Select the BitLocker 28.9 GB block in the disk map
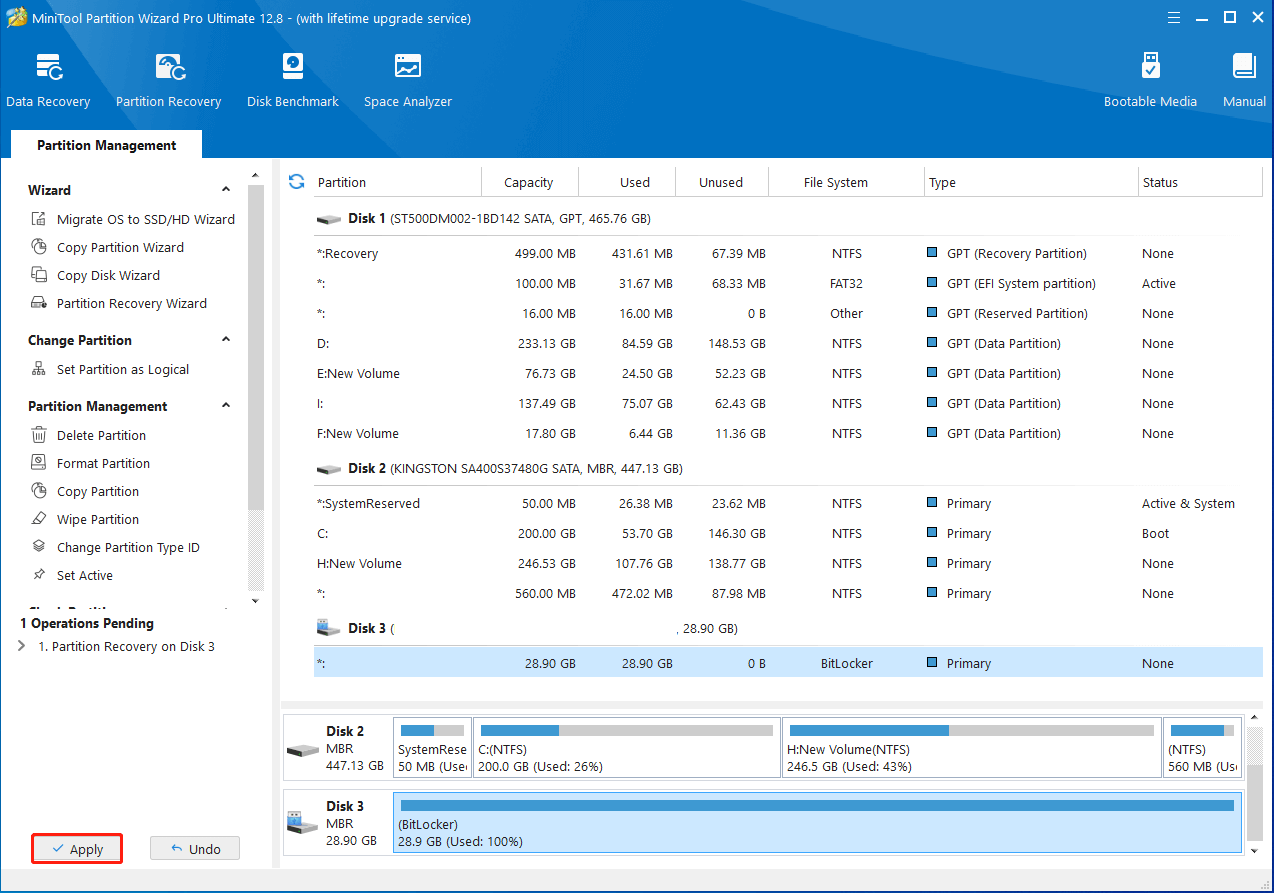Viewport: 1274px width, 893px height. (817, 823)
